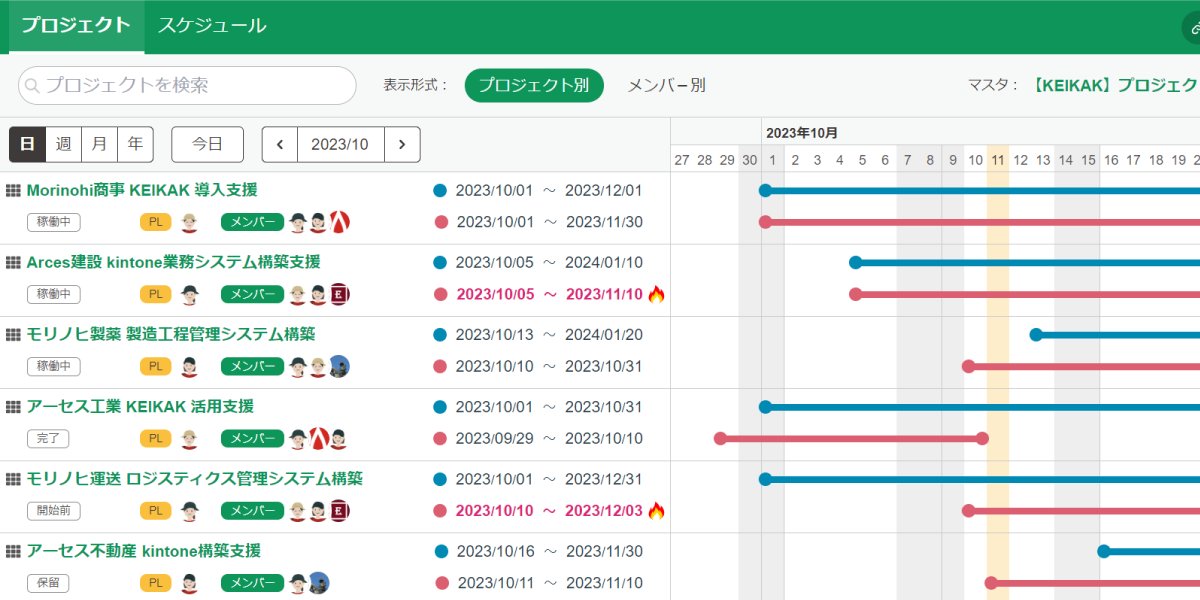Click 保留 status badge of アーセス不動産
This screenshot has width=1200, height=600.
(48, 582)
